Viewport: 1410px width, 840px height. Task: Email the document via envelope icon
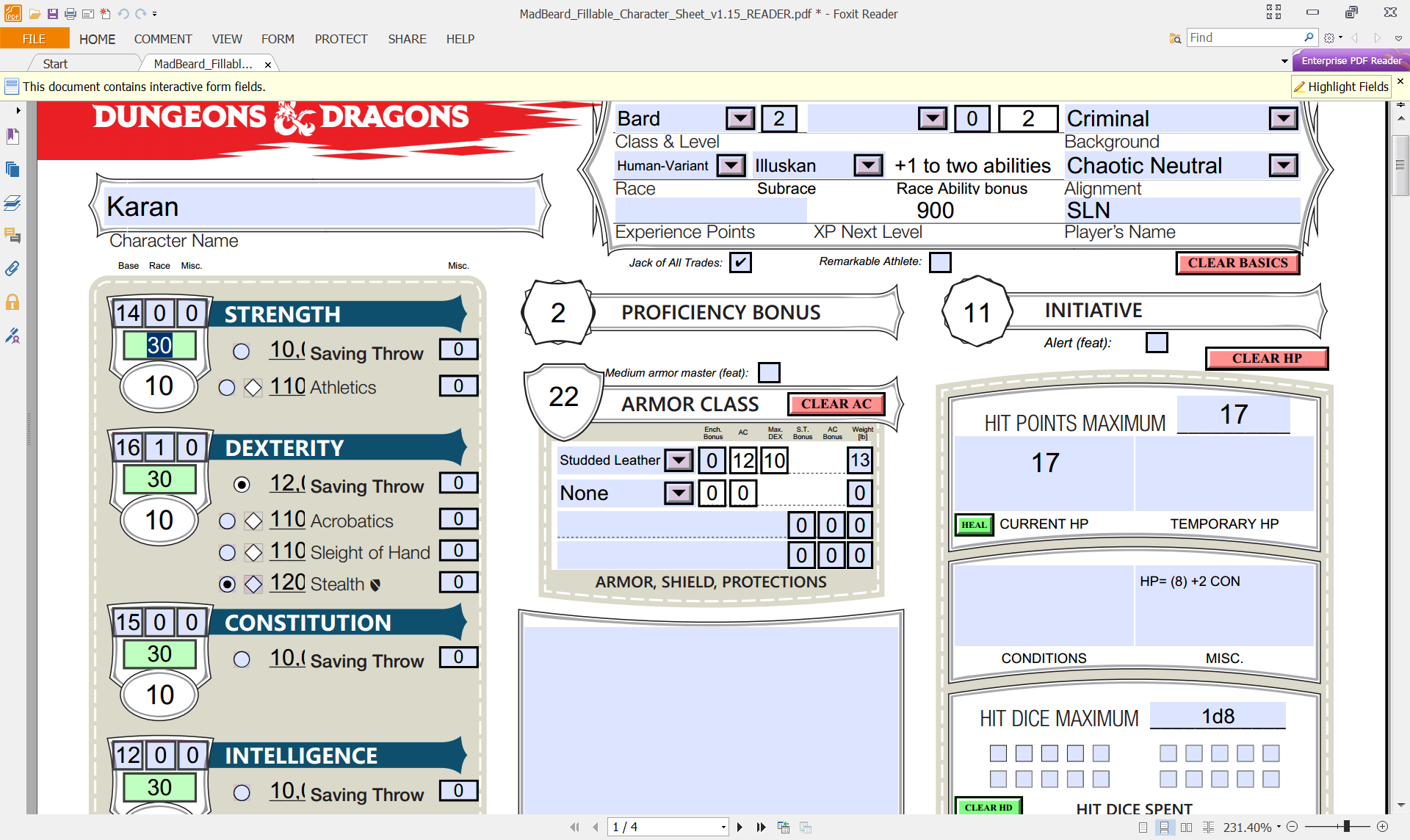(x=88, y=13)
